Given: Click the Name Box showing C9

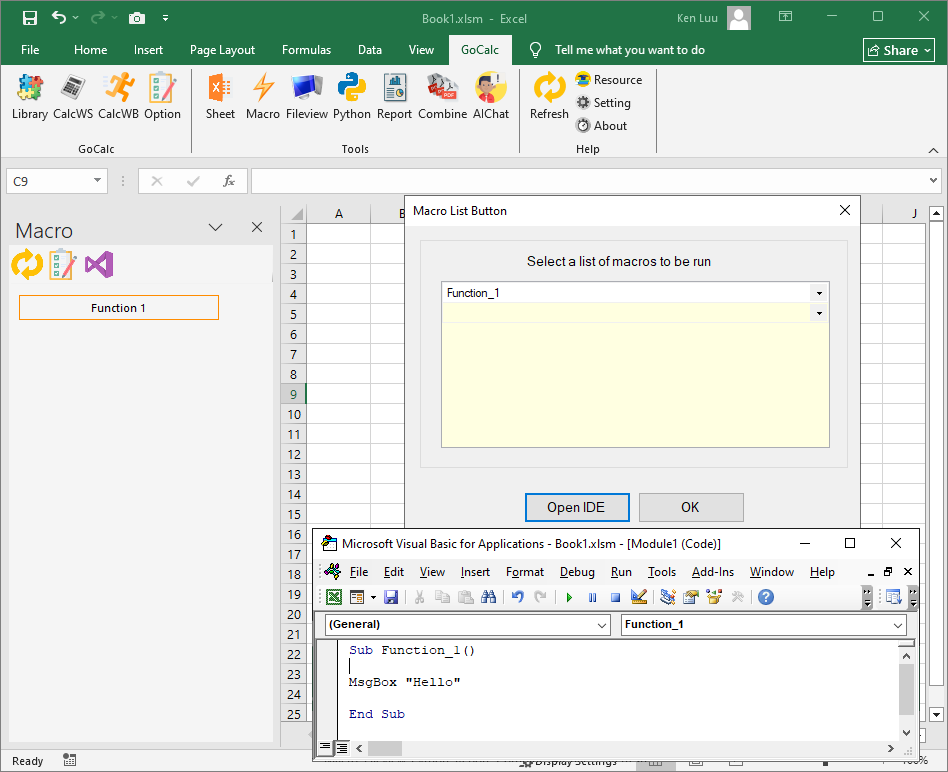Looking at the screenshot, I should pyautogui.click(x=57, y=181).
